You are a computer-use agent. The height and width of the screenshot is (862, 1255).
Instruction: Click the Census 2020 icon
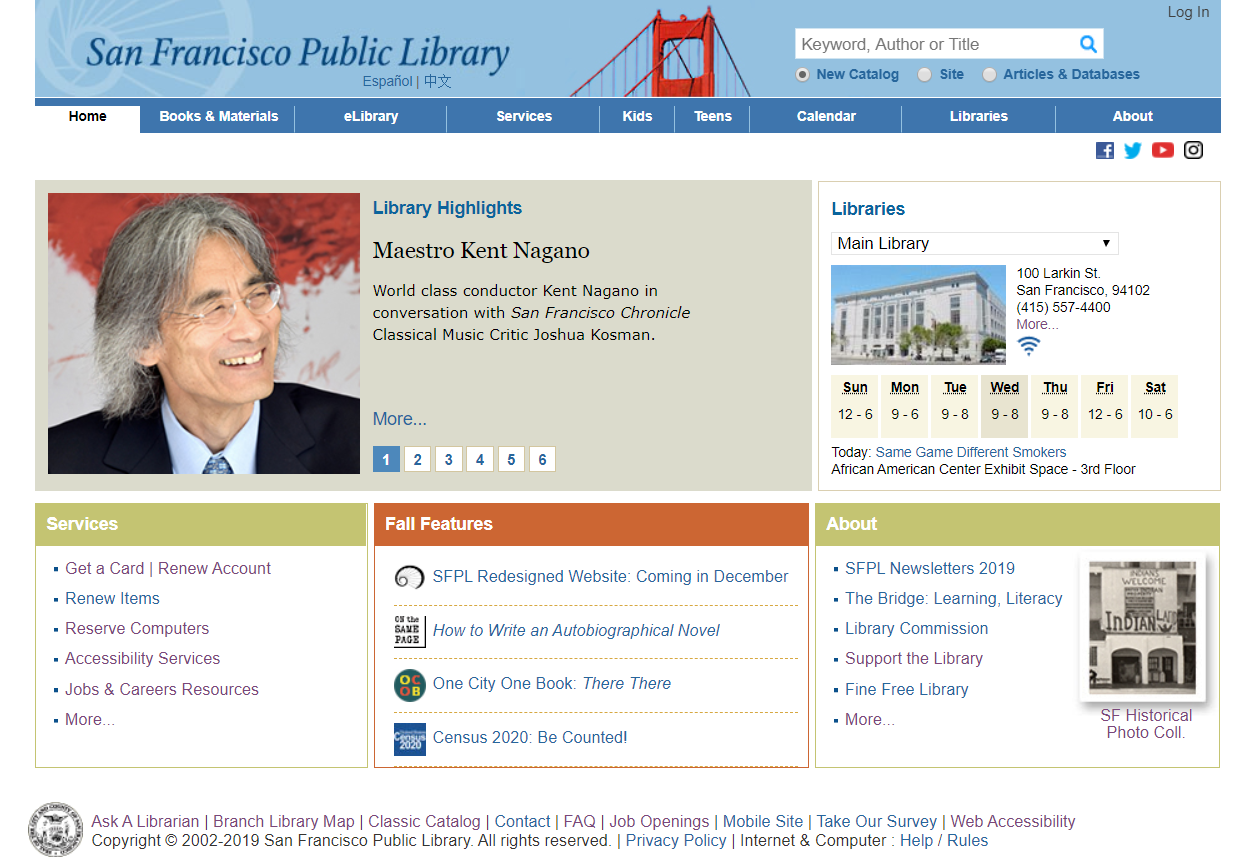(409, 739)
